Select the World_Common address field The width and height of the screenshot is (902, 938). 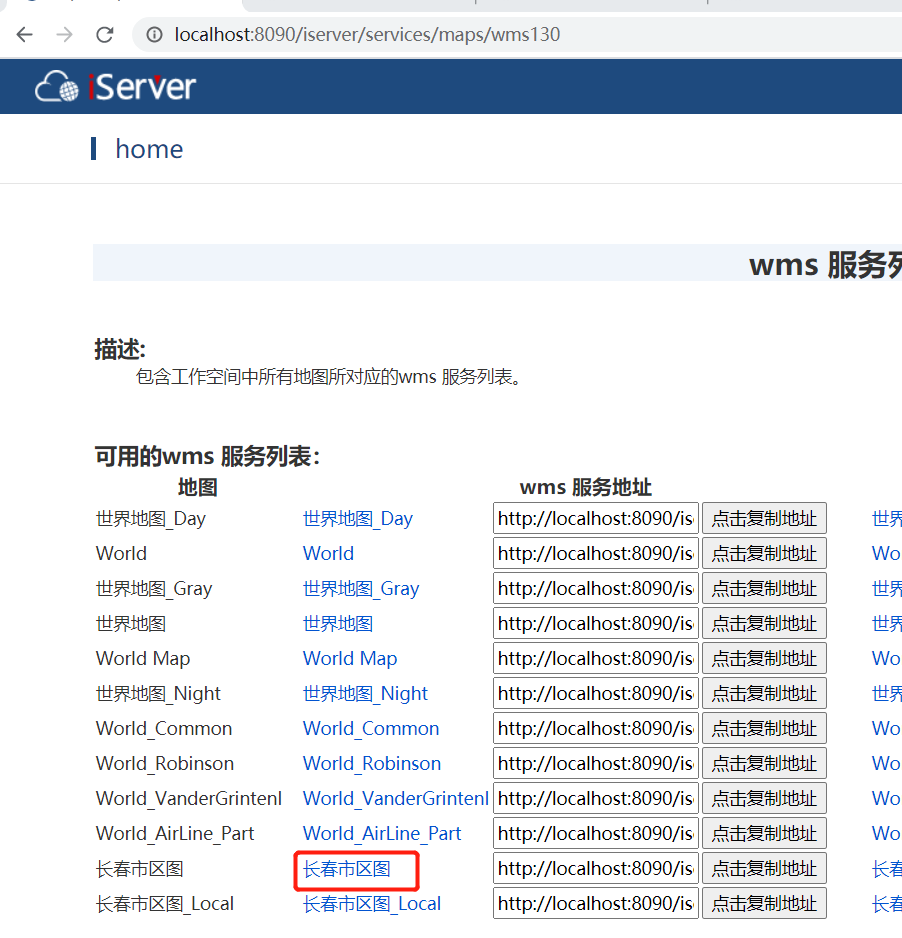tap(596, 728)
